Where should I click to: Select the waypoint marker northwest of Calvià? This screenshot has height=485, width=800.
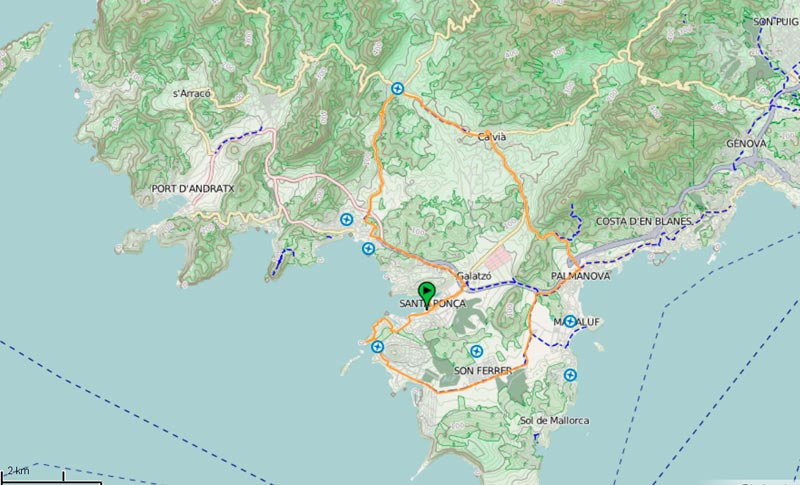click(397, 89)
